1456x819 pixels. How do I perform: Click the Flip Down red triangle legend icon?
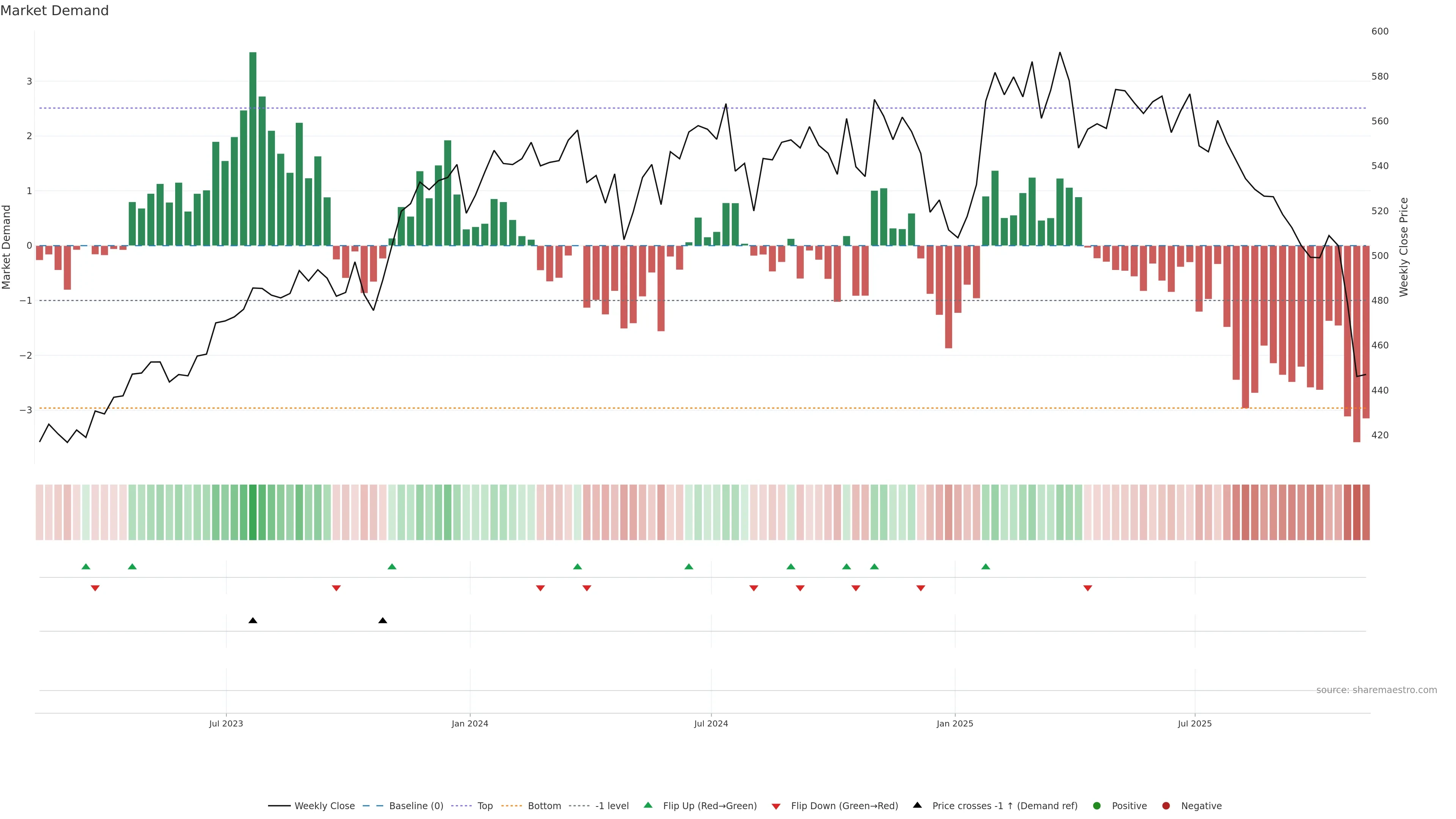coord(776,806)
